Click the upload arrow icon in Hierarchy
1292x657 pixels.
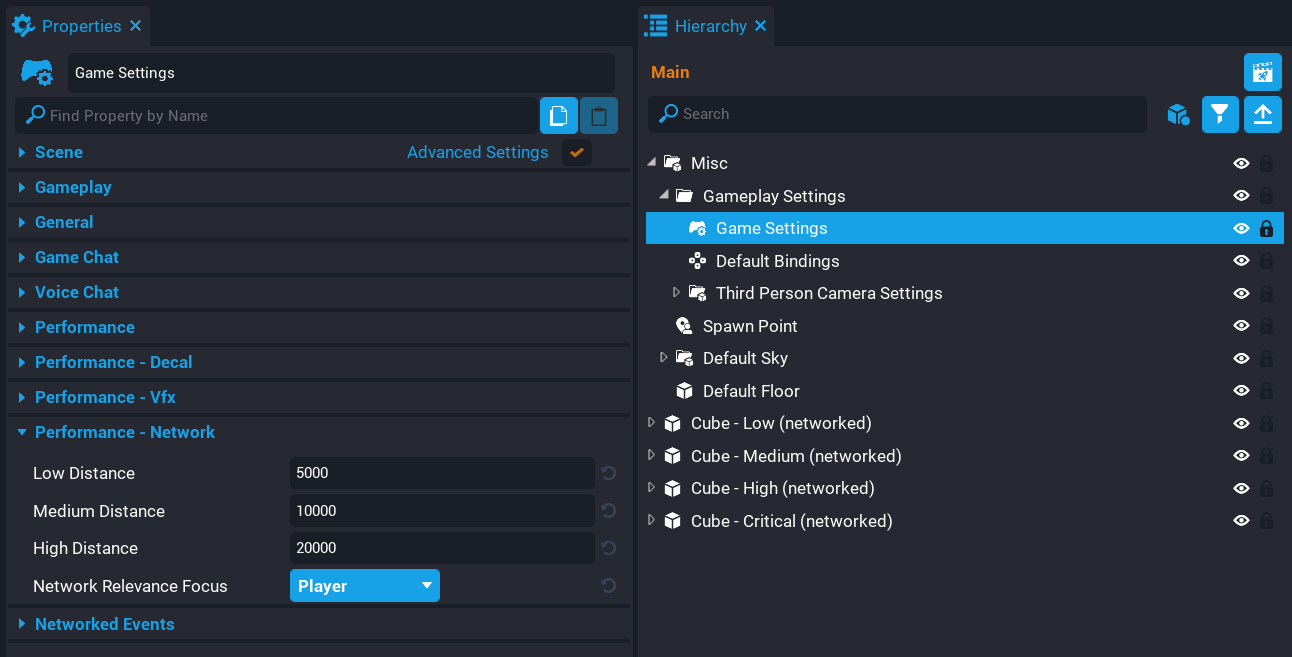[x=1262, y=115]
